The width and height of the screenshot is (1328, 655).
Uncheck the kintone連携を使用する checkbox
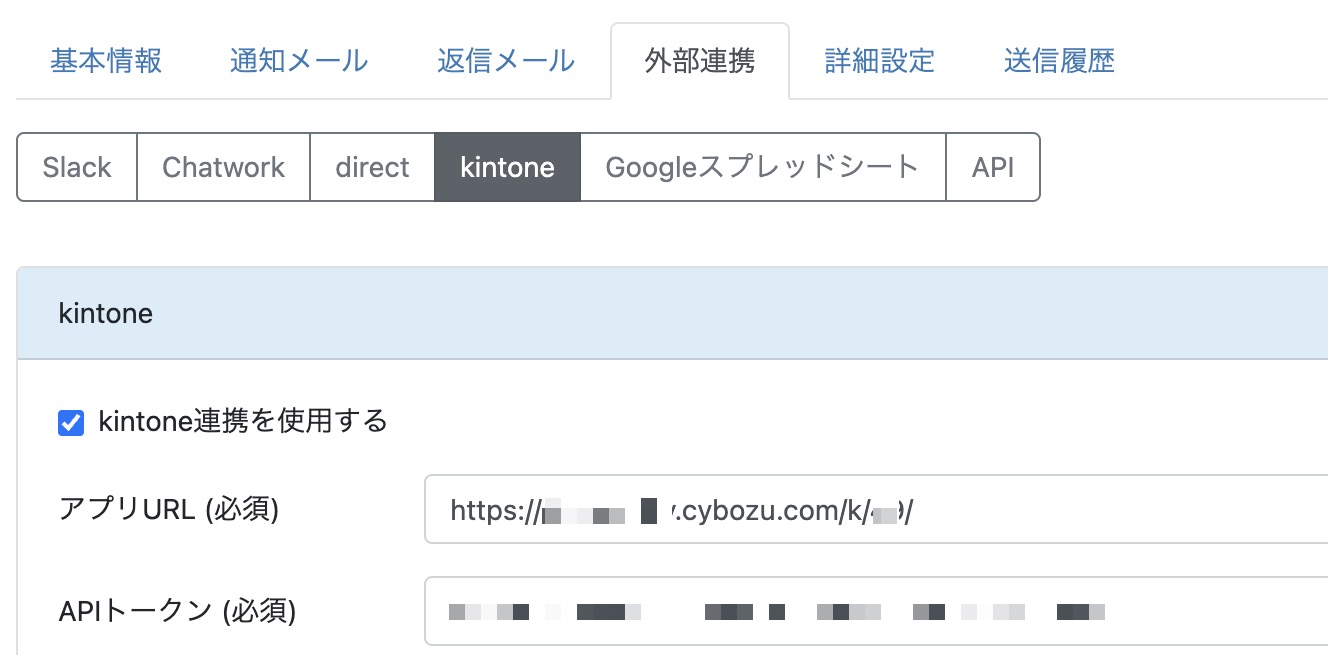(x=71, y=423)
